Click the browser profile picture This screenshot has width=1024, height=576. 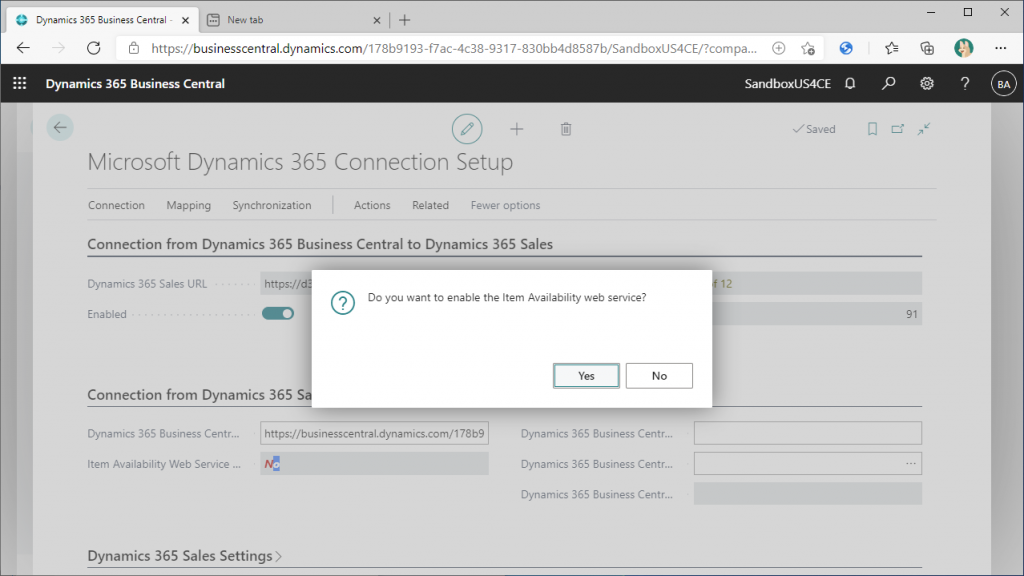963,48
